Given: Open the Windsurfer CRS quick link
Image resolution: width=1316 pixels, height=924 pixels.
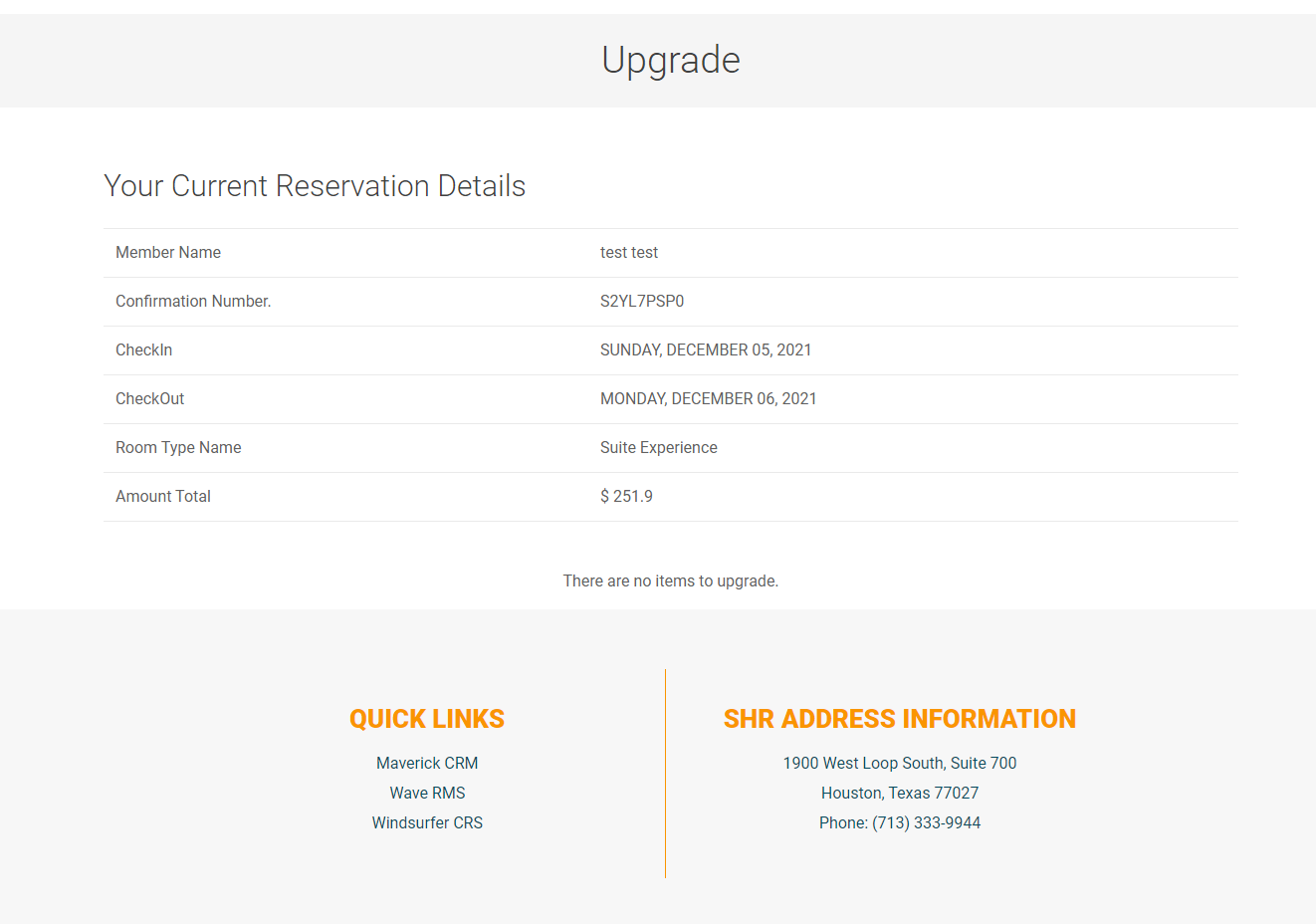Looking at the screenshot, I should (x=427, y=822).
